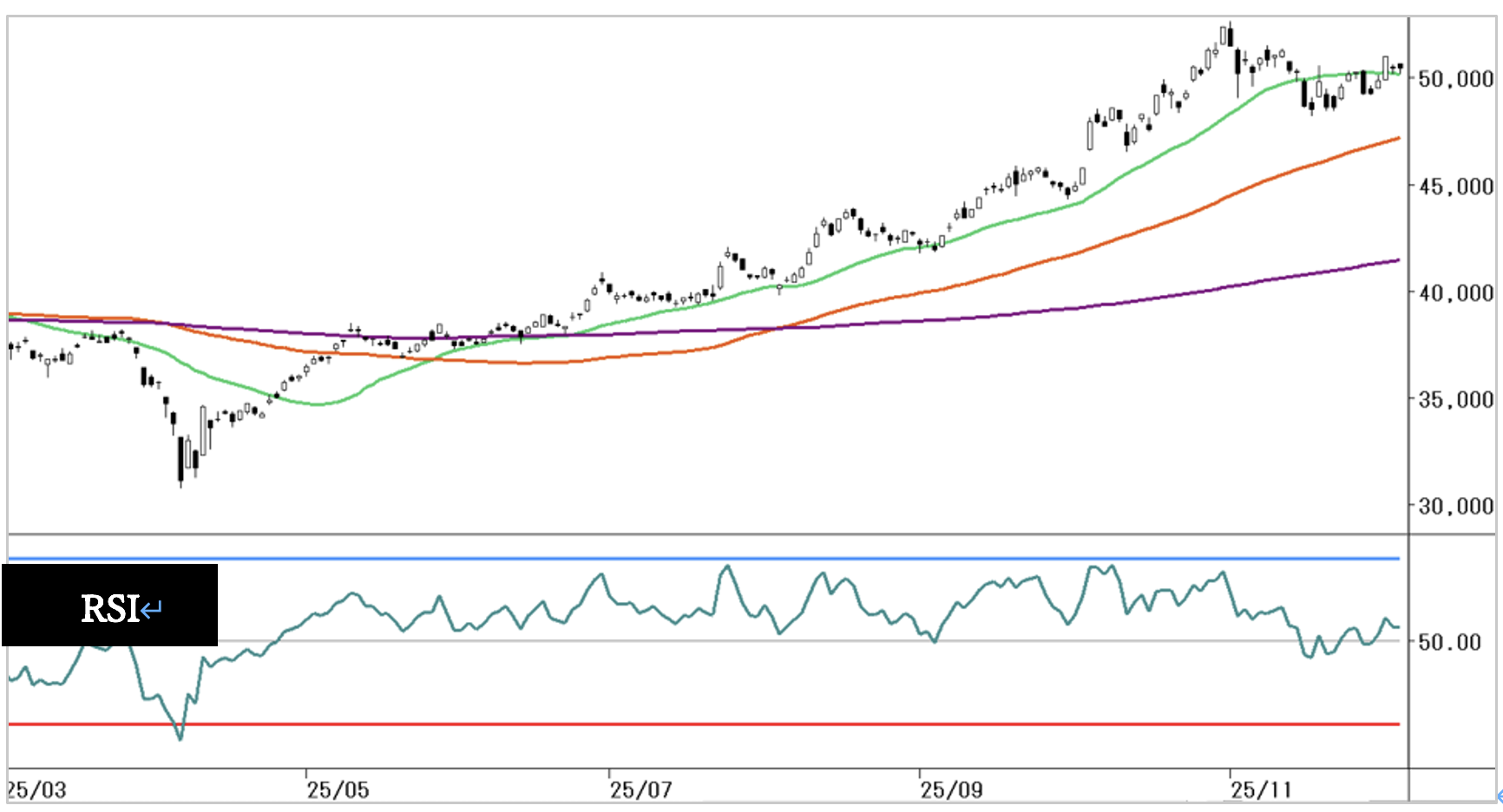Viewport: 1503px width, 812px height.
Task: Click the 45,000 price axis label
Action: (1455, 187)
